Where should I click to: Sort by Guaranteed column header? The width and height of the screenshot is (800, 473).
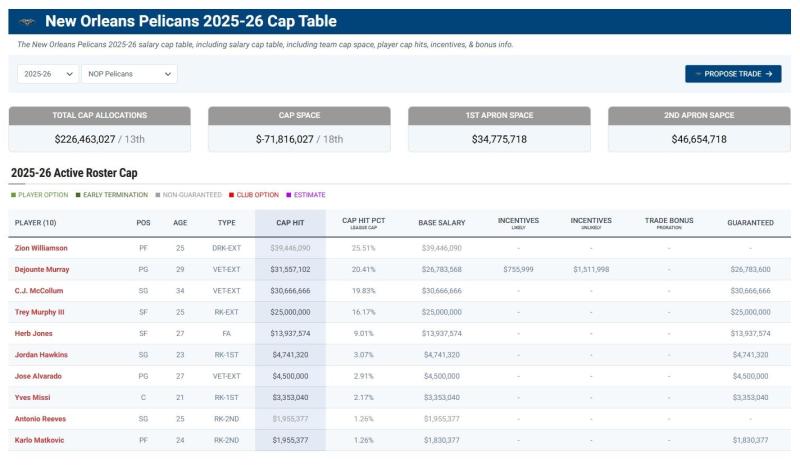(751, 223)
